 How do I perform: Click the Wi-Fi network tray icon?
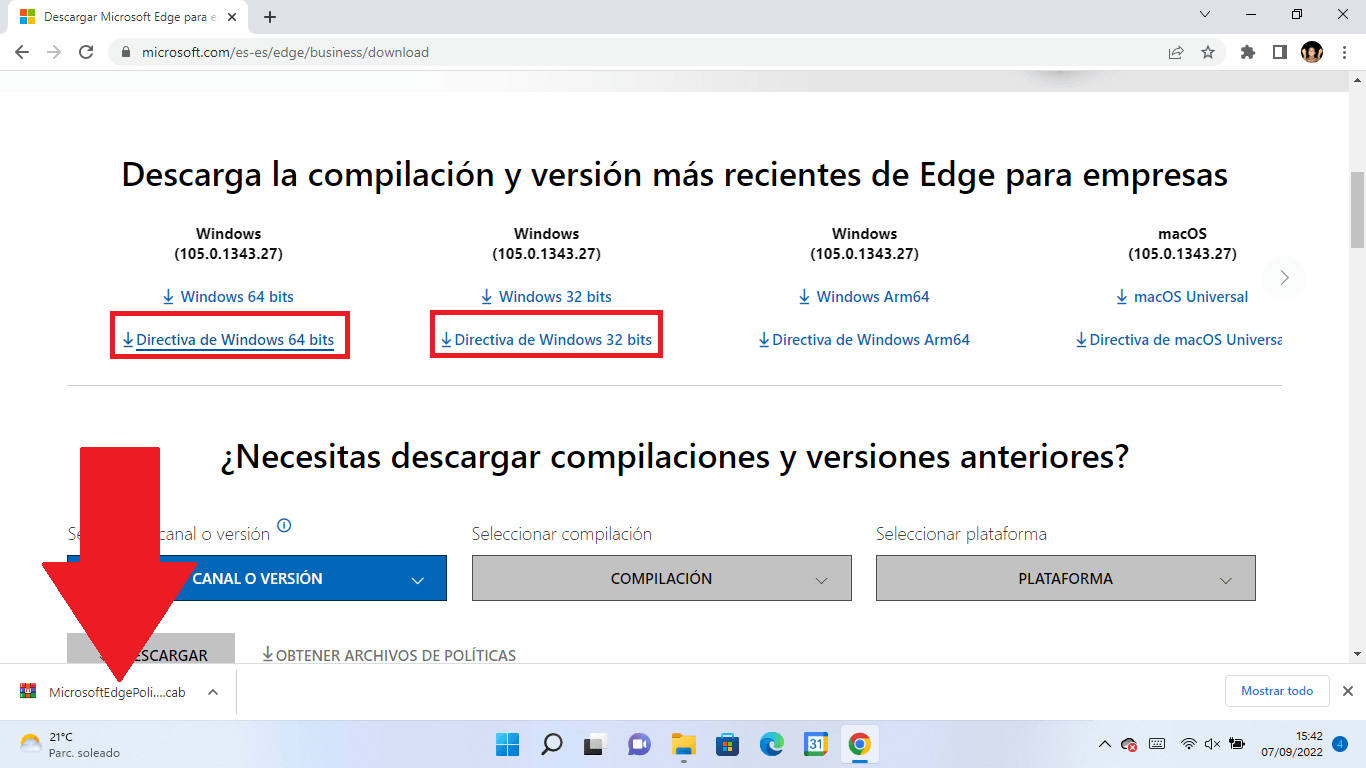(1188, 744)
